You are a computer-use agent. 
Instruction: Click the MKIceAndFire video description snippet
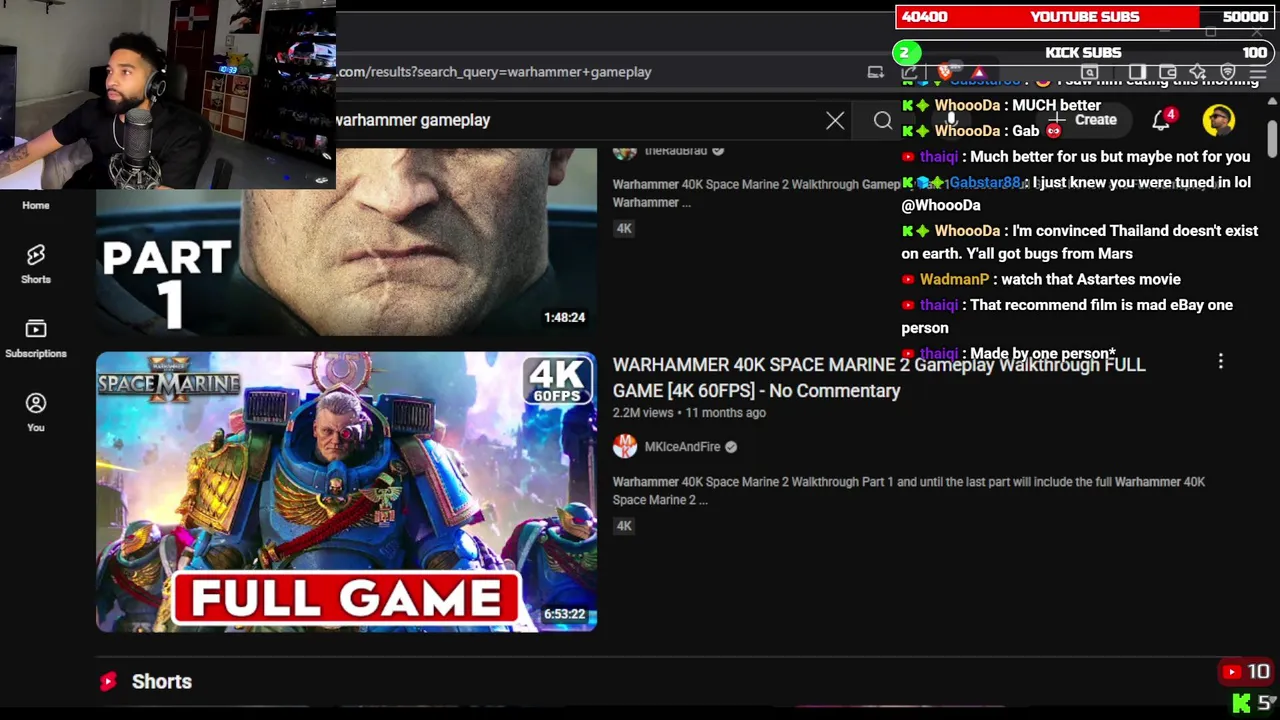[x=909, y=491]
